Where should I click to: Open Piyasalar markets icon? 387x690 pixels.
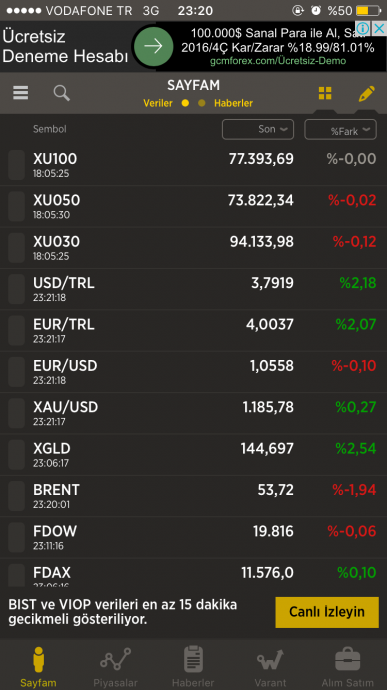click(115, 660)
